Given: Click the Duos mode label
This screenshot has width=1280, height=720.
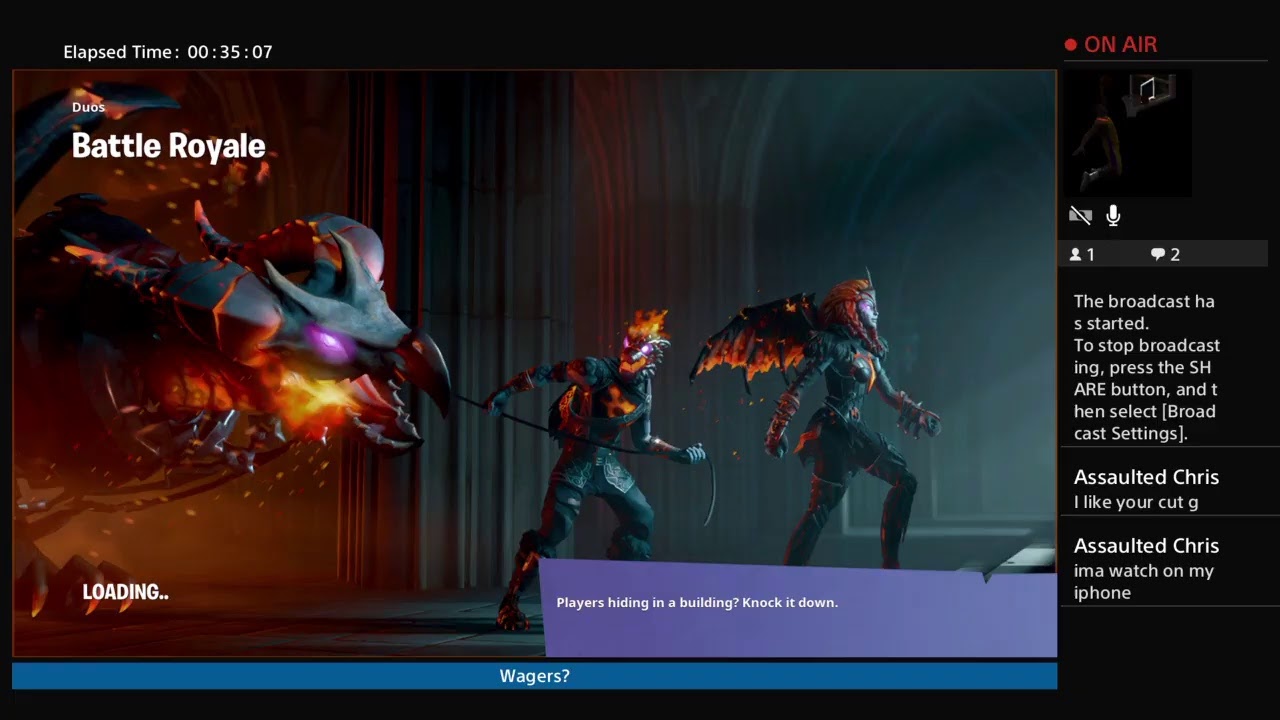Looking at the screenshot, I should pyautogui.click(x=88, y=107).
